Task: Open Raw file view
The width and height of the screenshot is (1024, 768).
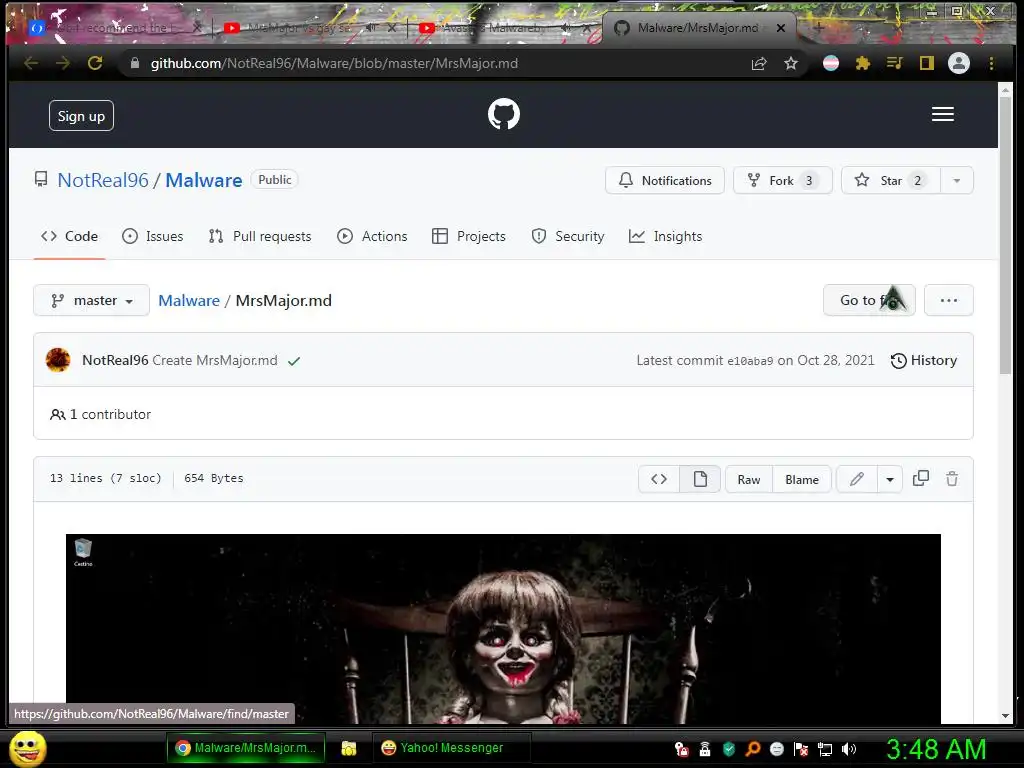Action: pyautogui.click(x=748, y=479)
